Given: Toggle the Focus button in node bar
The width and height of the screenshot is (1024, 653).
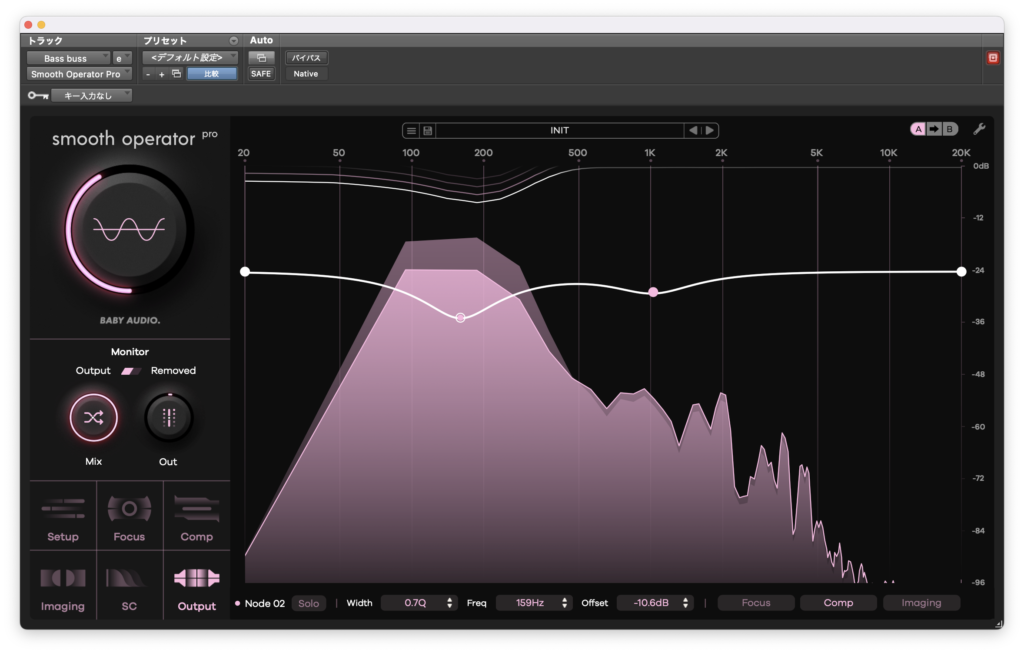Looking at the screenshot, I should pos(756,603).
